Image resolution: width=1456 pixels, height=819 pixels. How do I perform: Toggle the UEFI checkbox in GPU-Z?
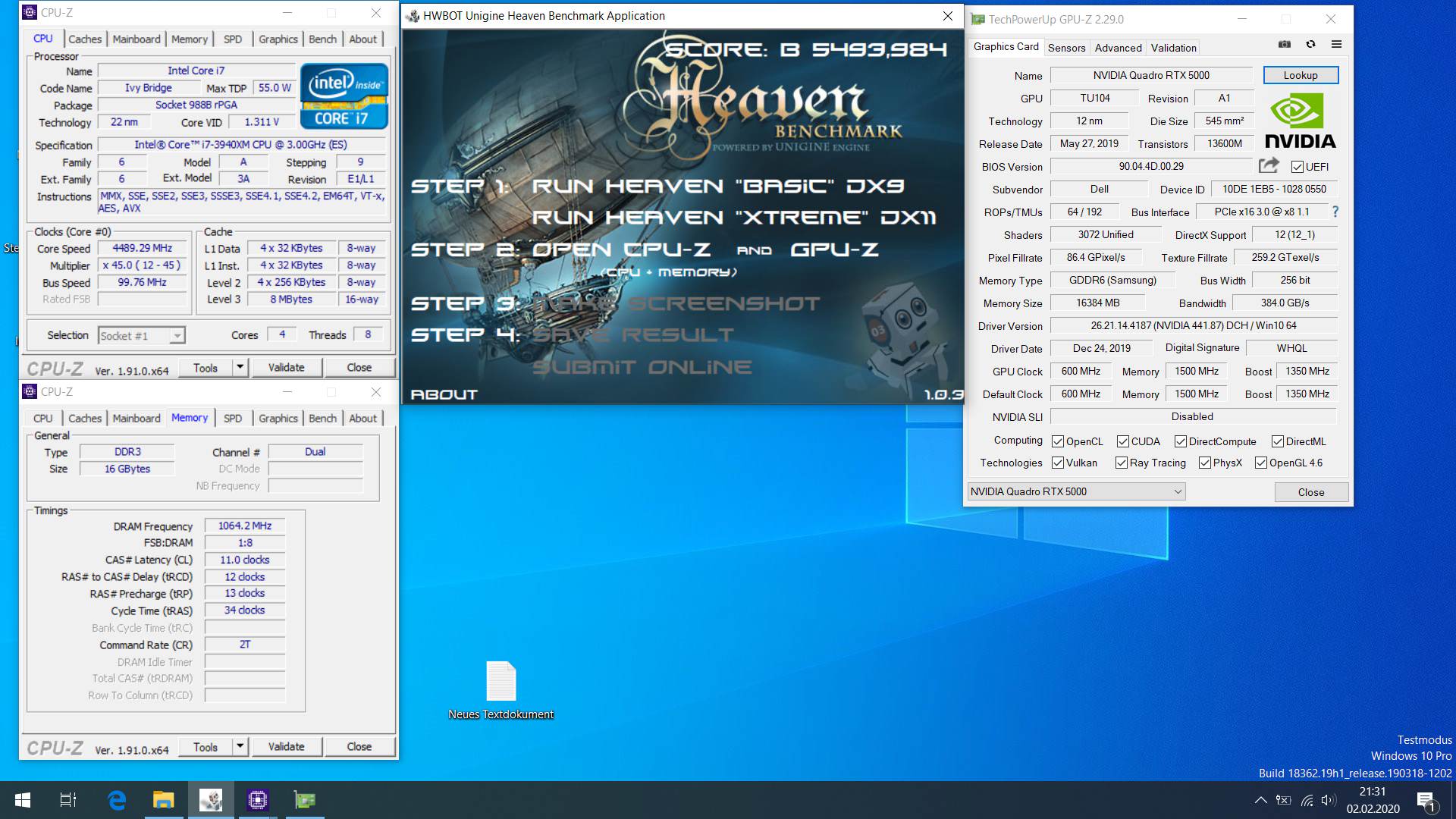click(x=1297, y=167)
